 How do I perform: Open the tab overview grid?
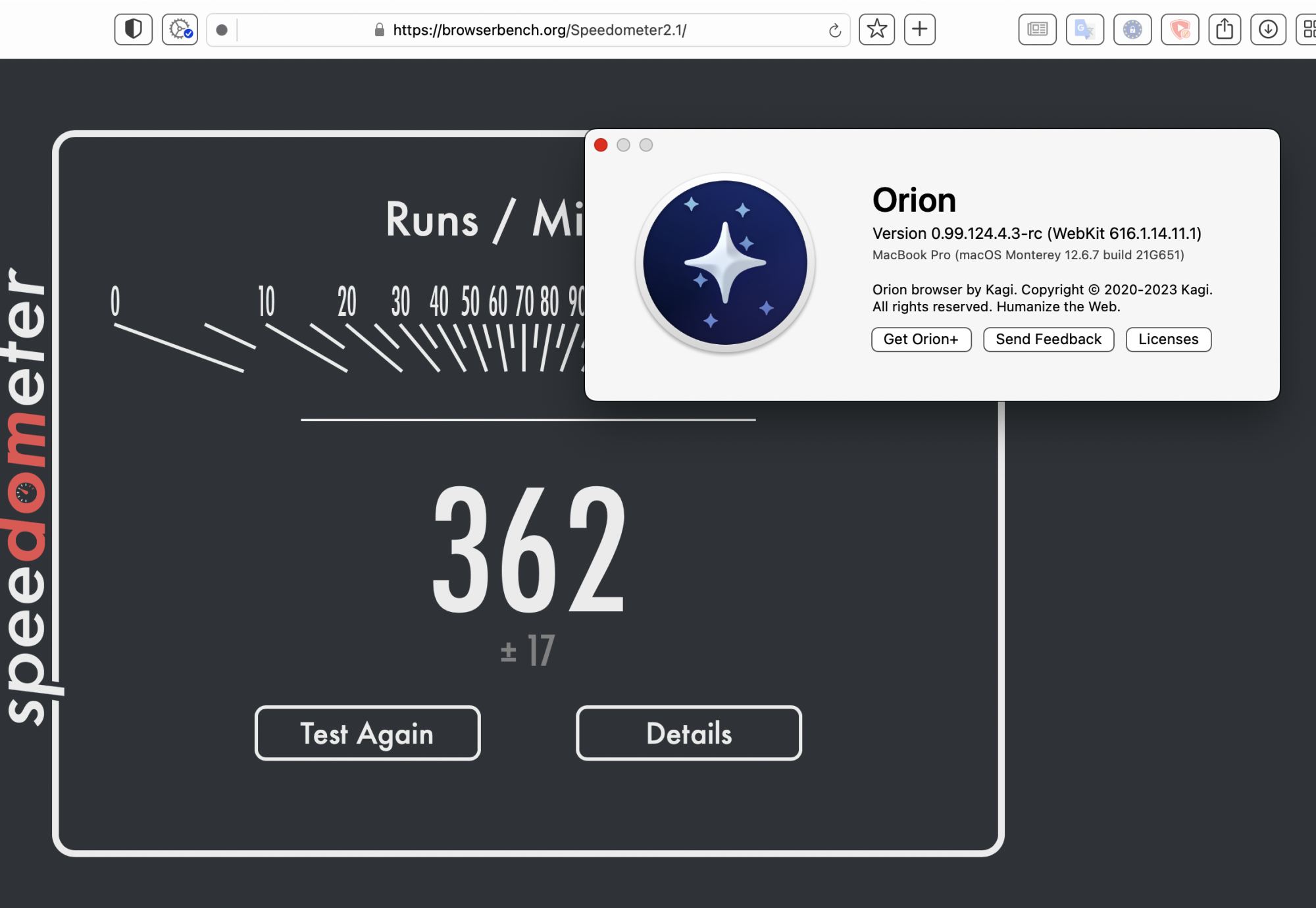tap(1308, 30)
